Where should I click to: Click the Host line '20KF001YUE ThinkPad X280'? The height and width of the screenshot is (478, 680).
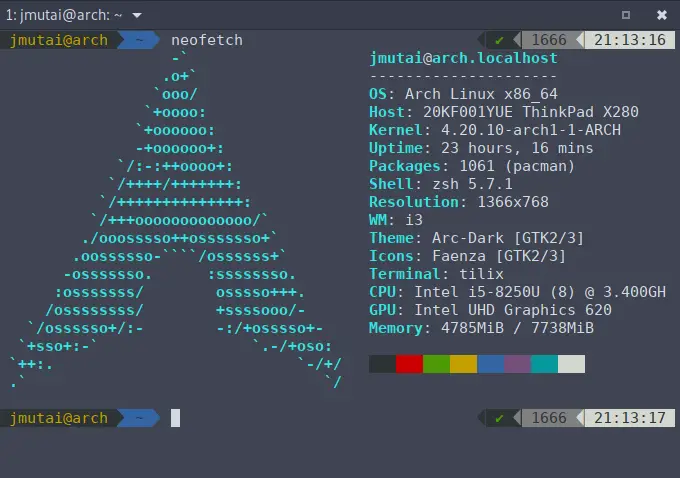[503, 112]
